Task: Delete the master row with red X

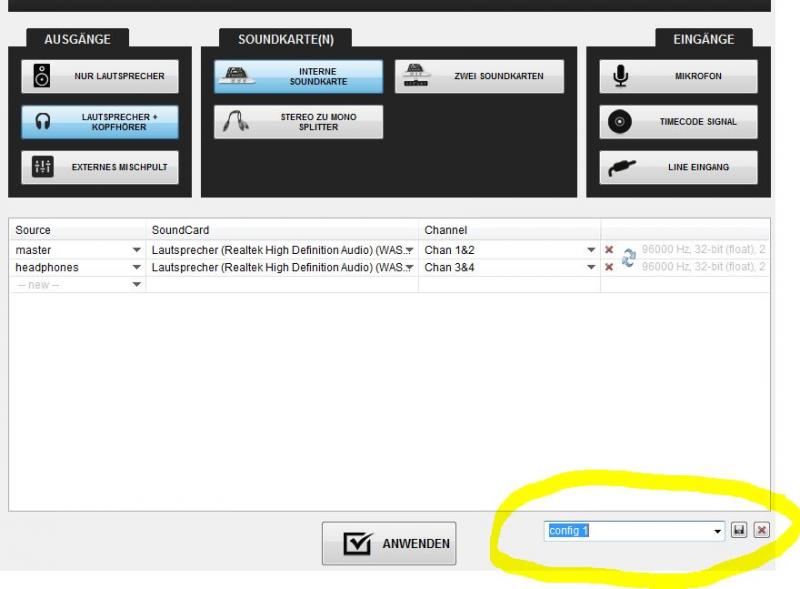Action: tap(609, 250)
